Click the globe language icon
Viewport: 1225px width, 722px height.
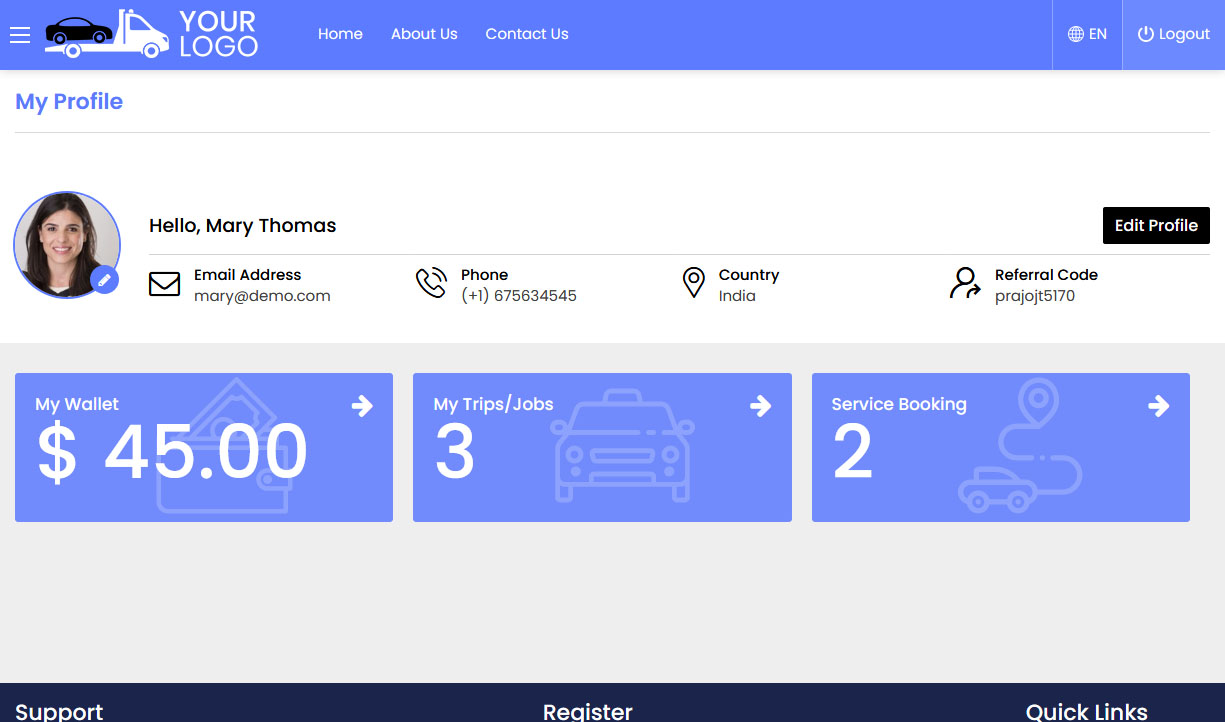click(1076, 34)
